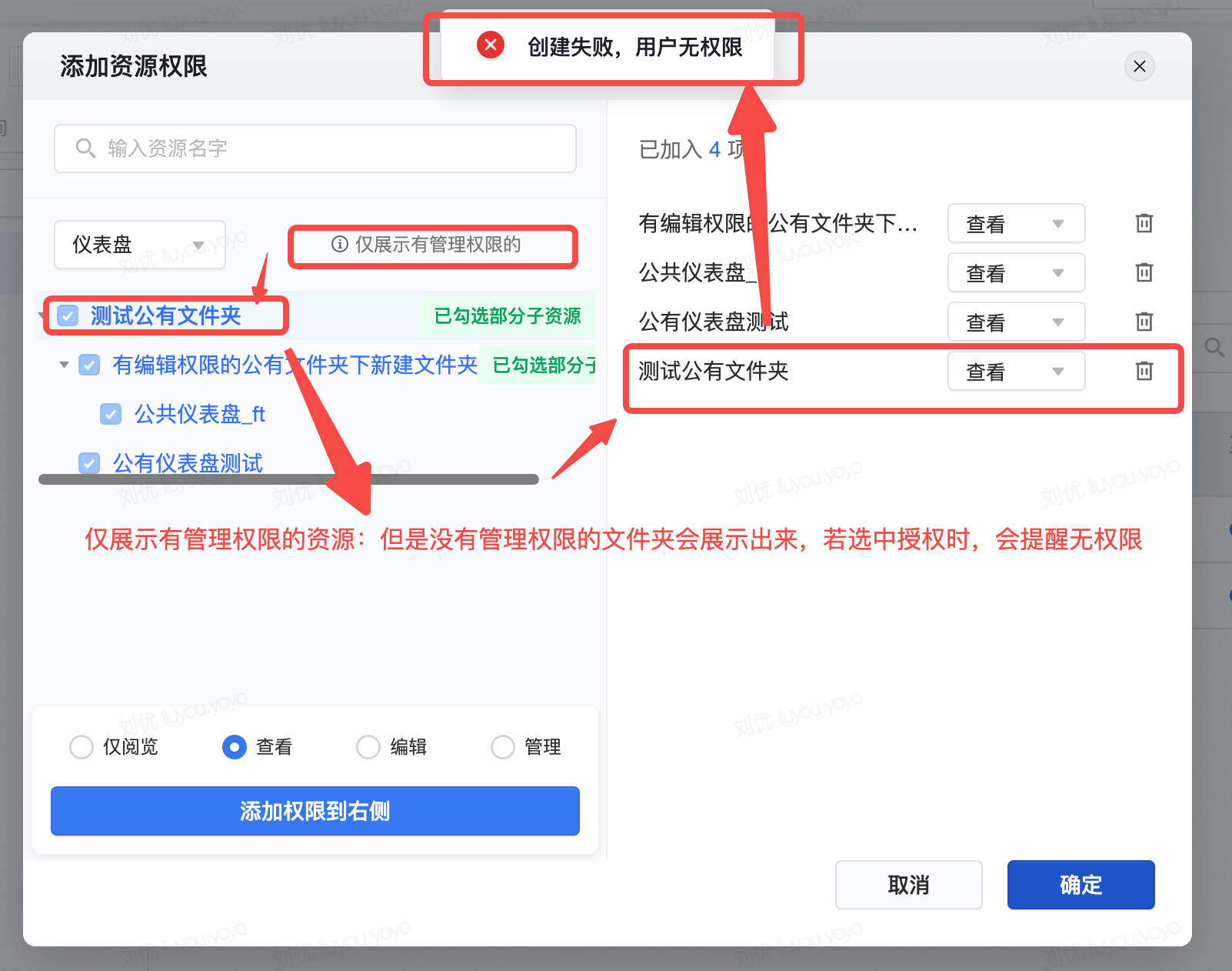This screenshot has width=1232, height=971.
Task: Select the 公有仪表盘测试 tree item
Action: pyautogui.click(x=188, y=462)
